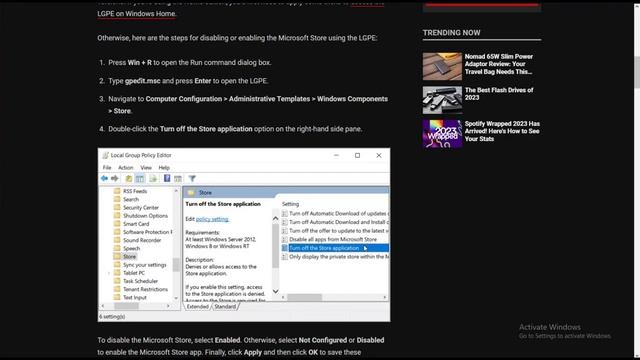Select the Shutdown Options folder
The width and height of the screenshot is (640, 360).
click(x=145, y=216)
